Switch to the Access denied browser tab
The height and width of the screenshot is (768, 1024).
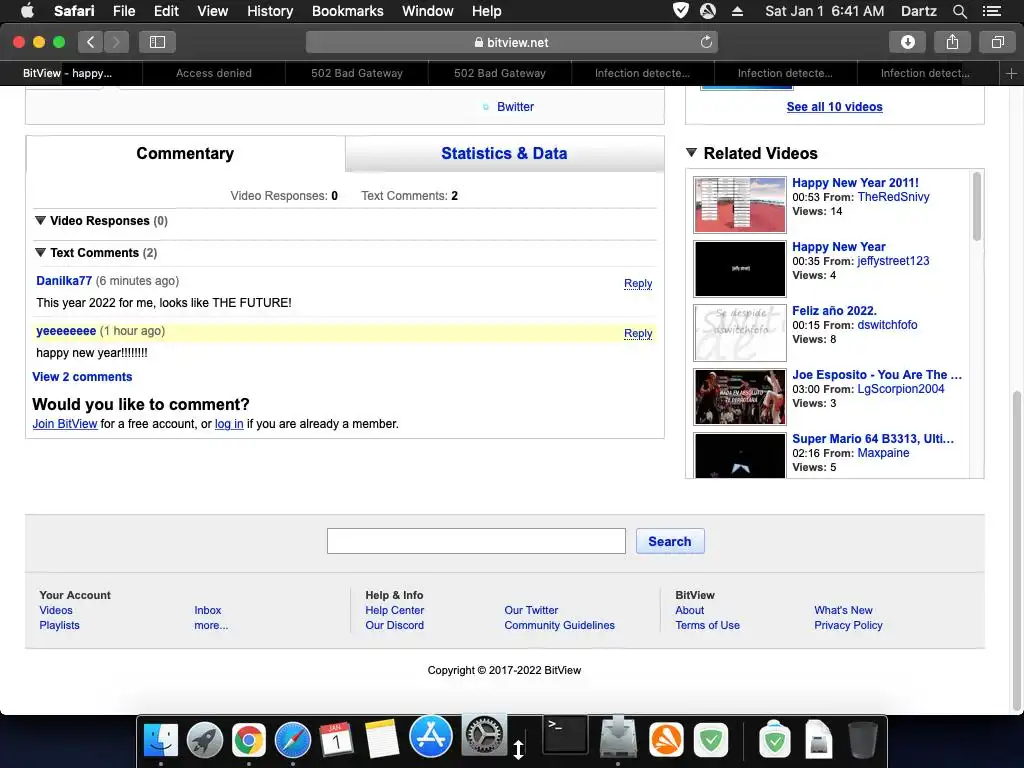click(214, 74)
